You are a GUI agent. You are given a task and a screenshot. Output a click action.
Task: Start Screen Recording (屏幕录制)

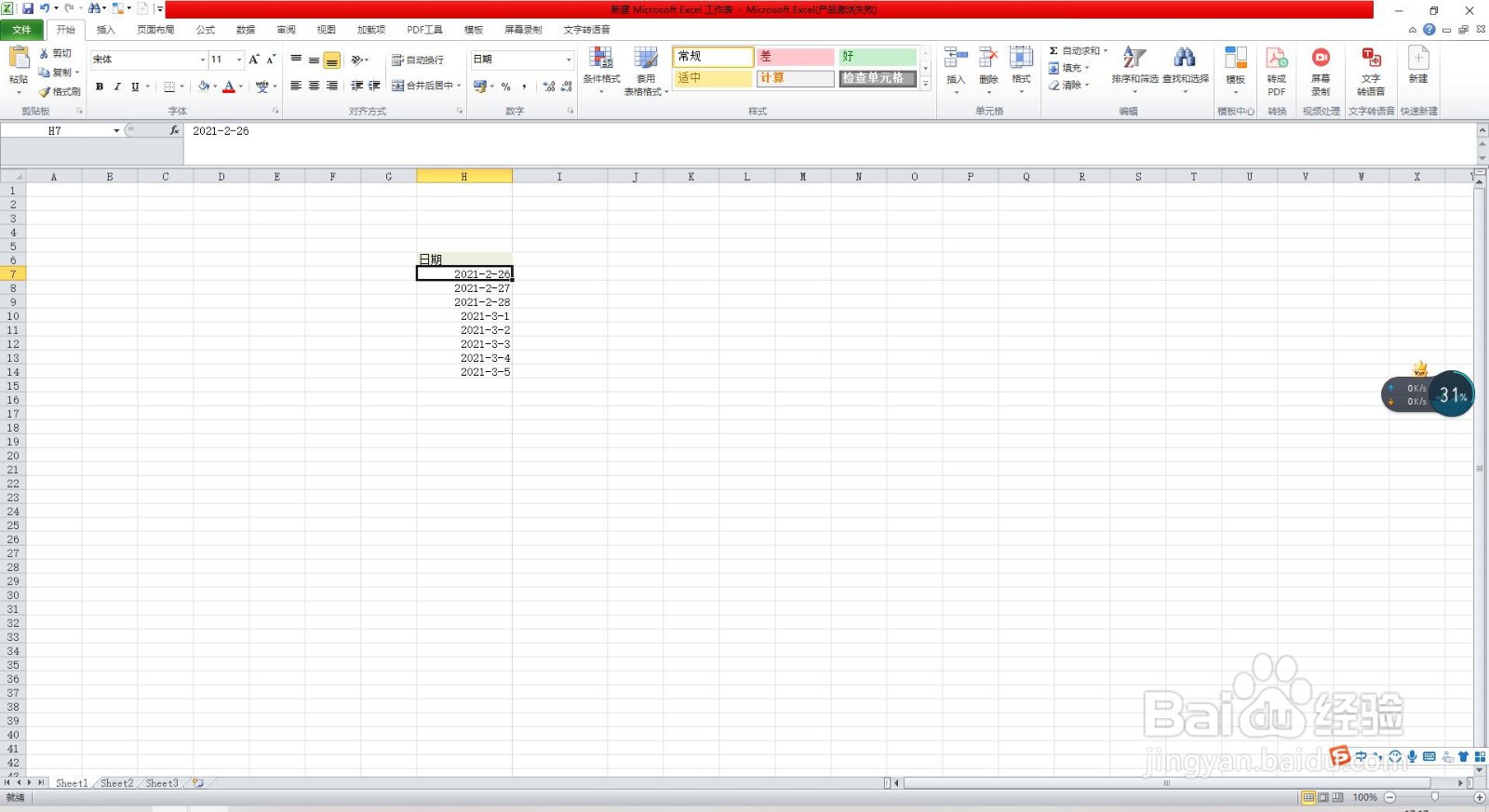coord(1321,71)
